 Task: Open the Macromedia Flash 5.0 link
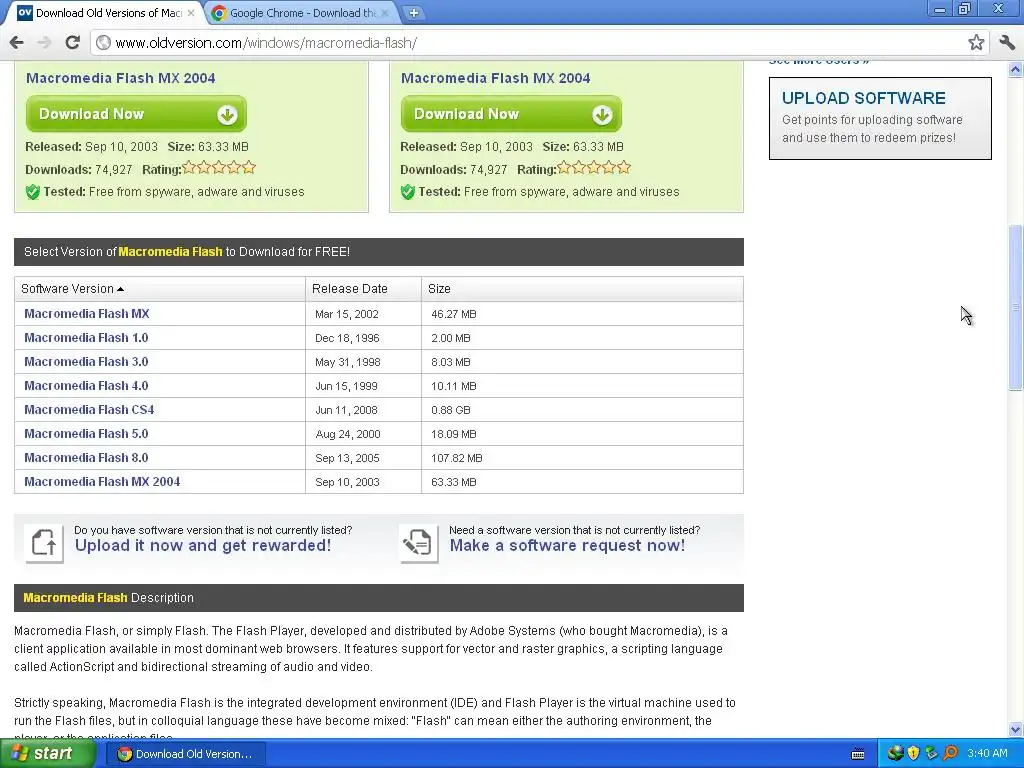pyautogui.click(x=86, y=434)
